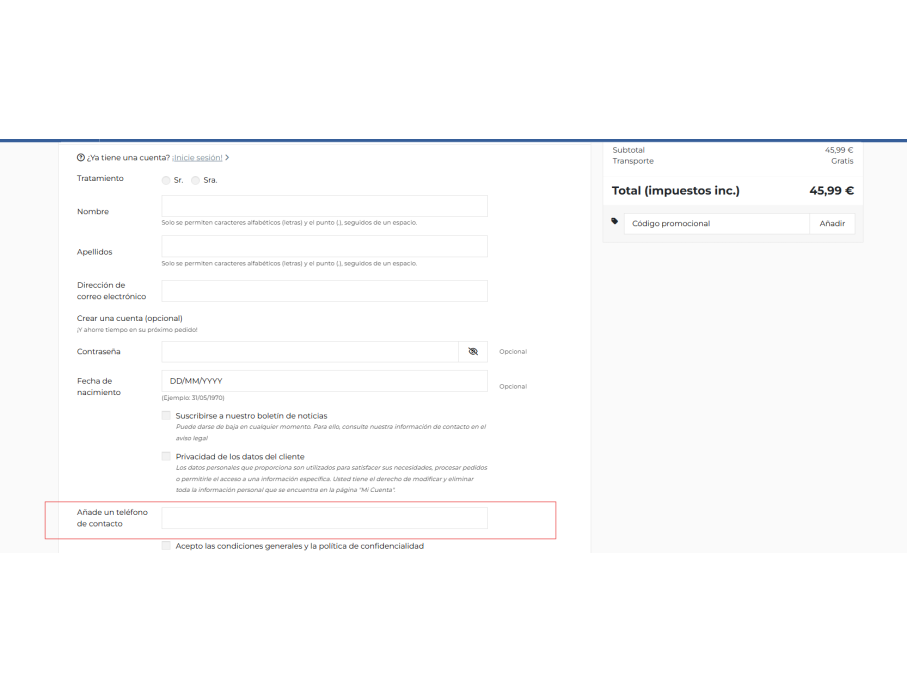Click the chevron after Inicie sesión
The image size is (907, 693).
[227, 157]
